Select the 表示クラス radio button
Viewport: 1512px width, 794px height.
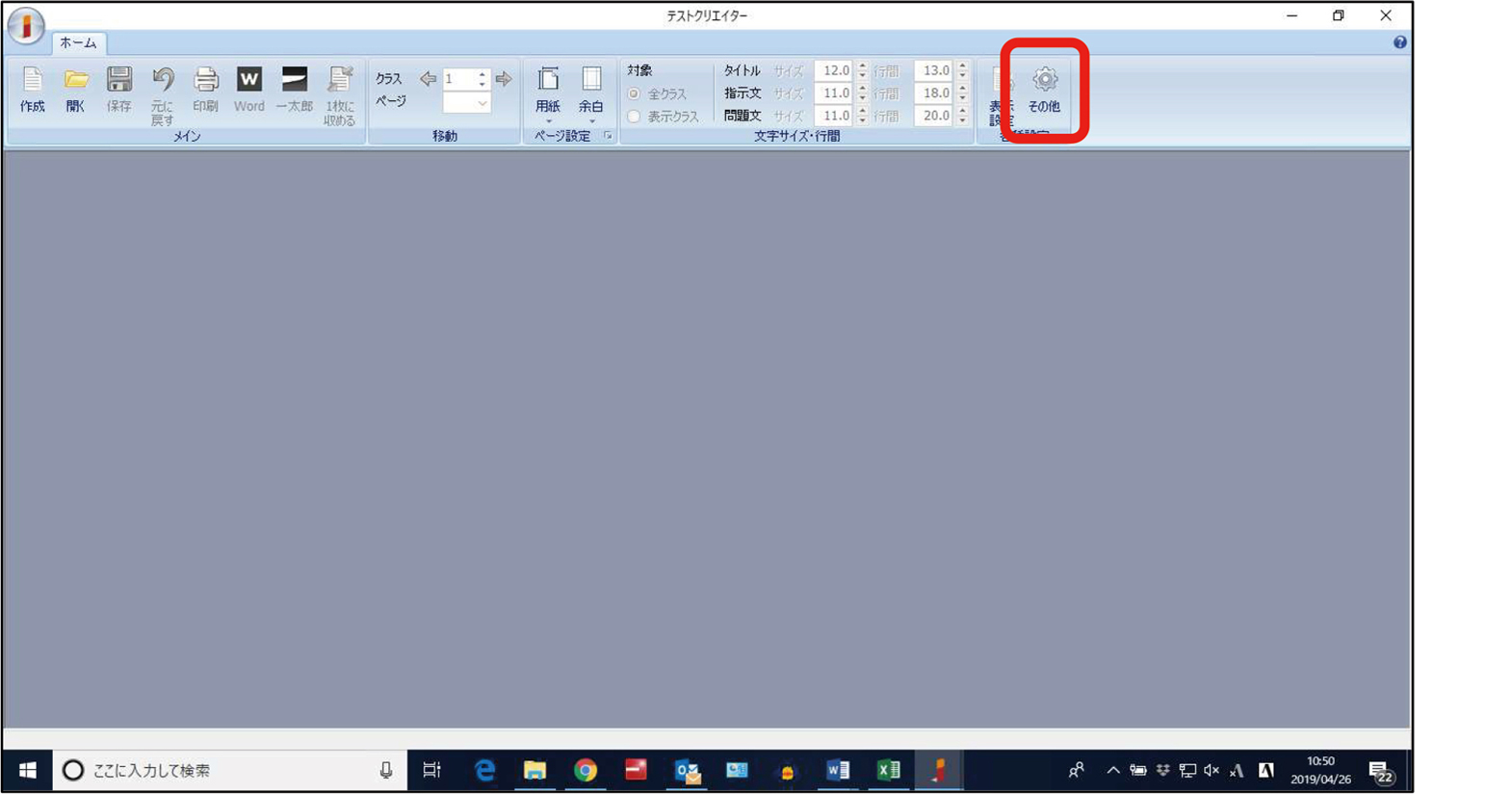tap(635, 117)
